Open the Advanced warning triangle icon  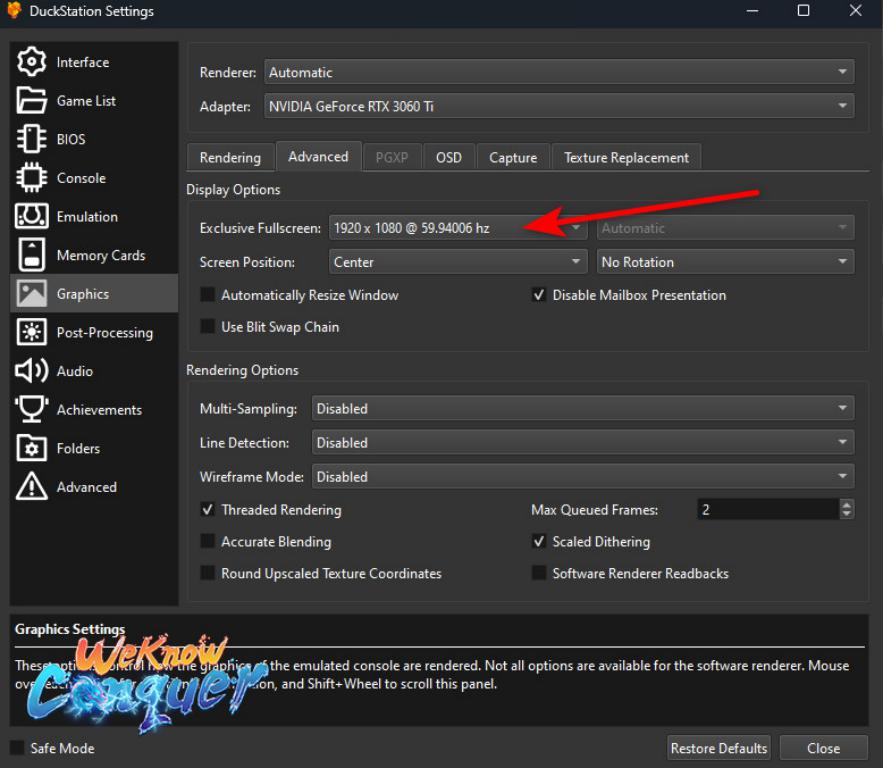32,486
